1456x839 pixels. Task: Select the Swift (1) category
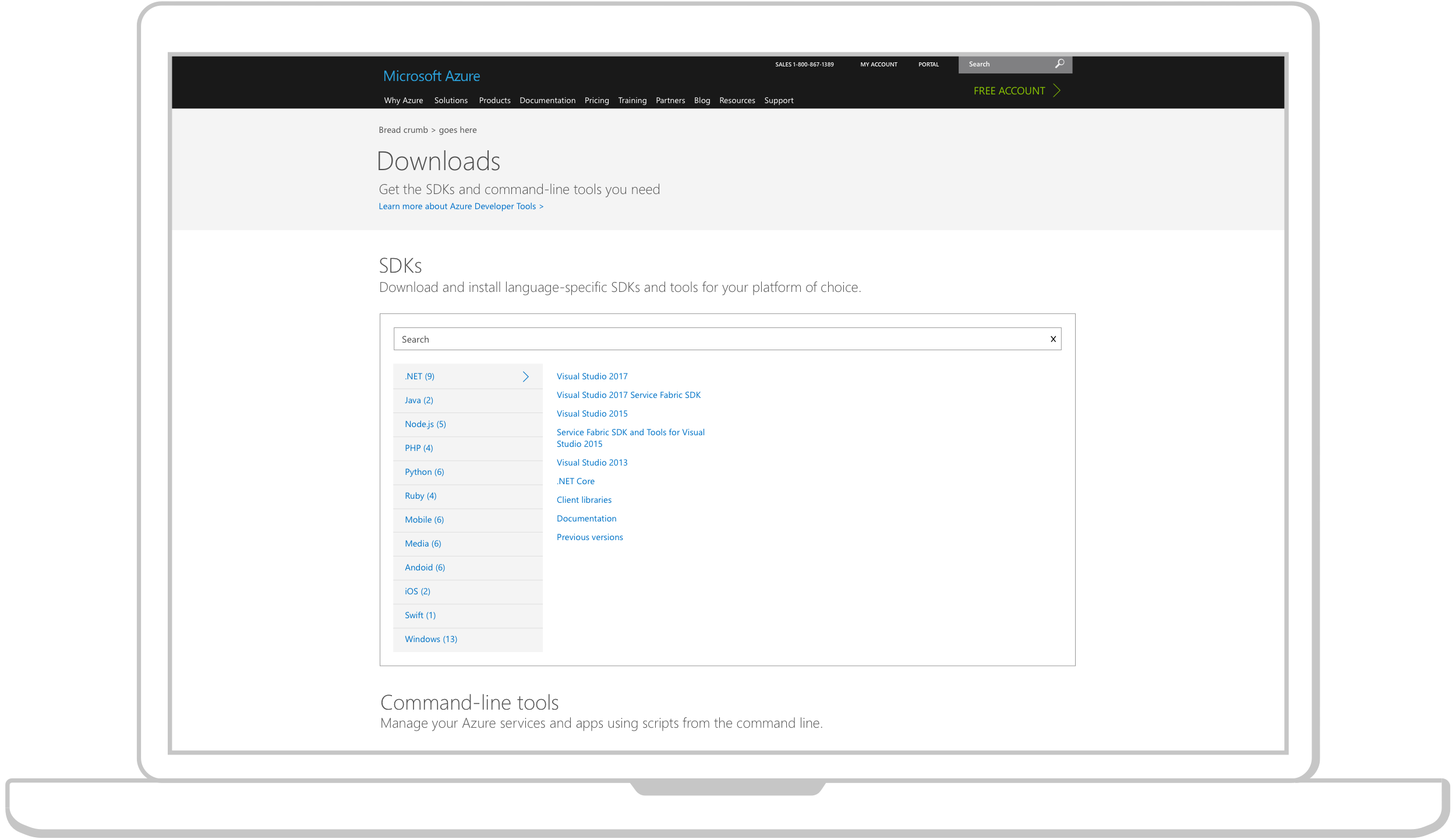468,615
